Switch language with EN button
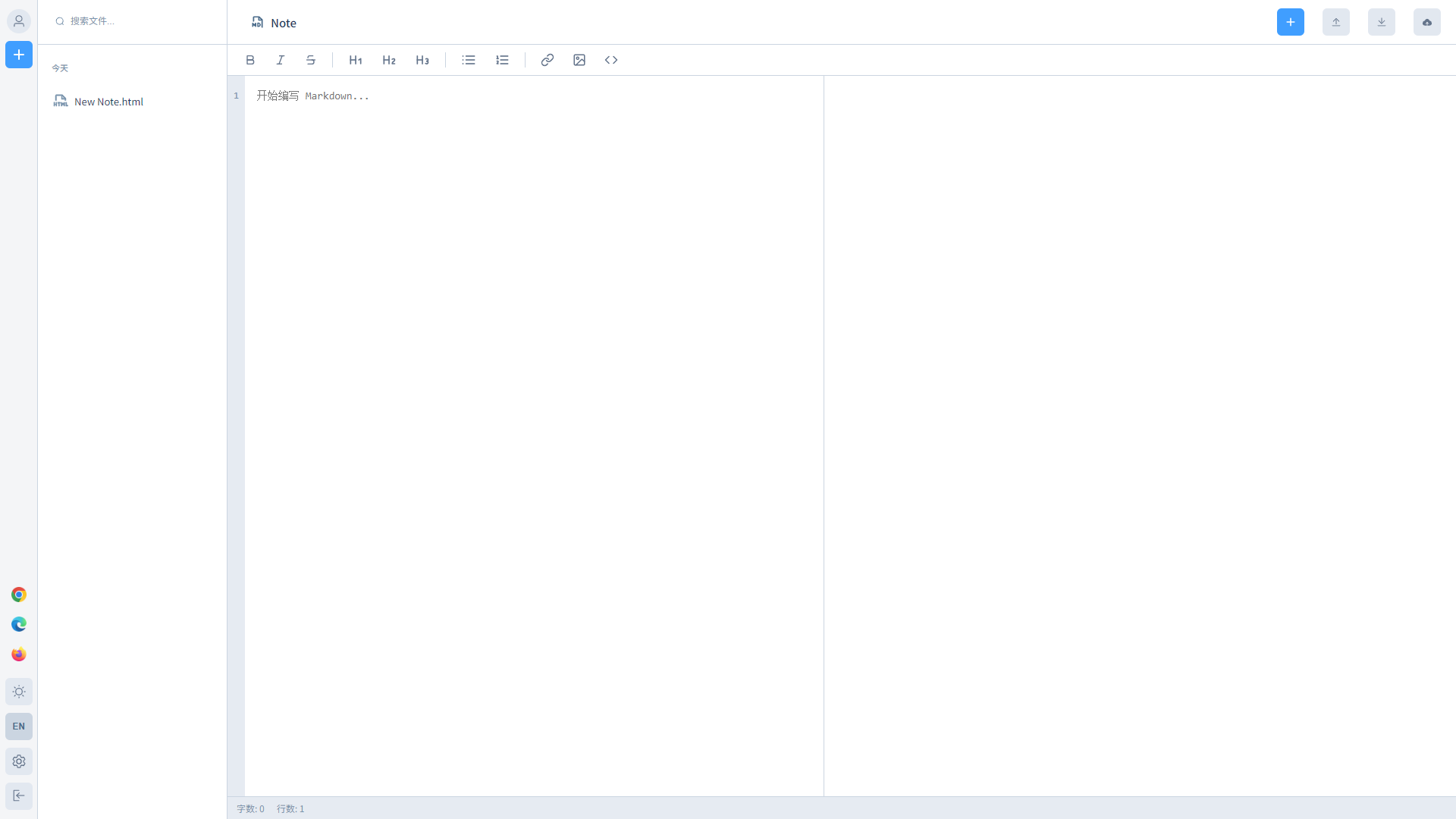 click(x=19, y=726)
